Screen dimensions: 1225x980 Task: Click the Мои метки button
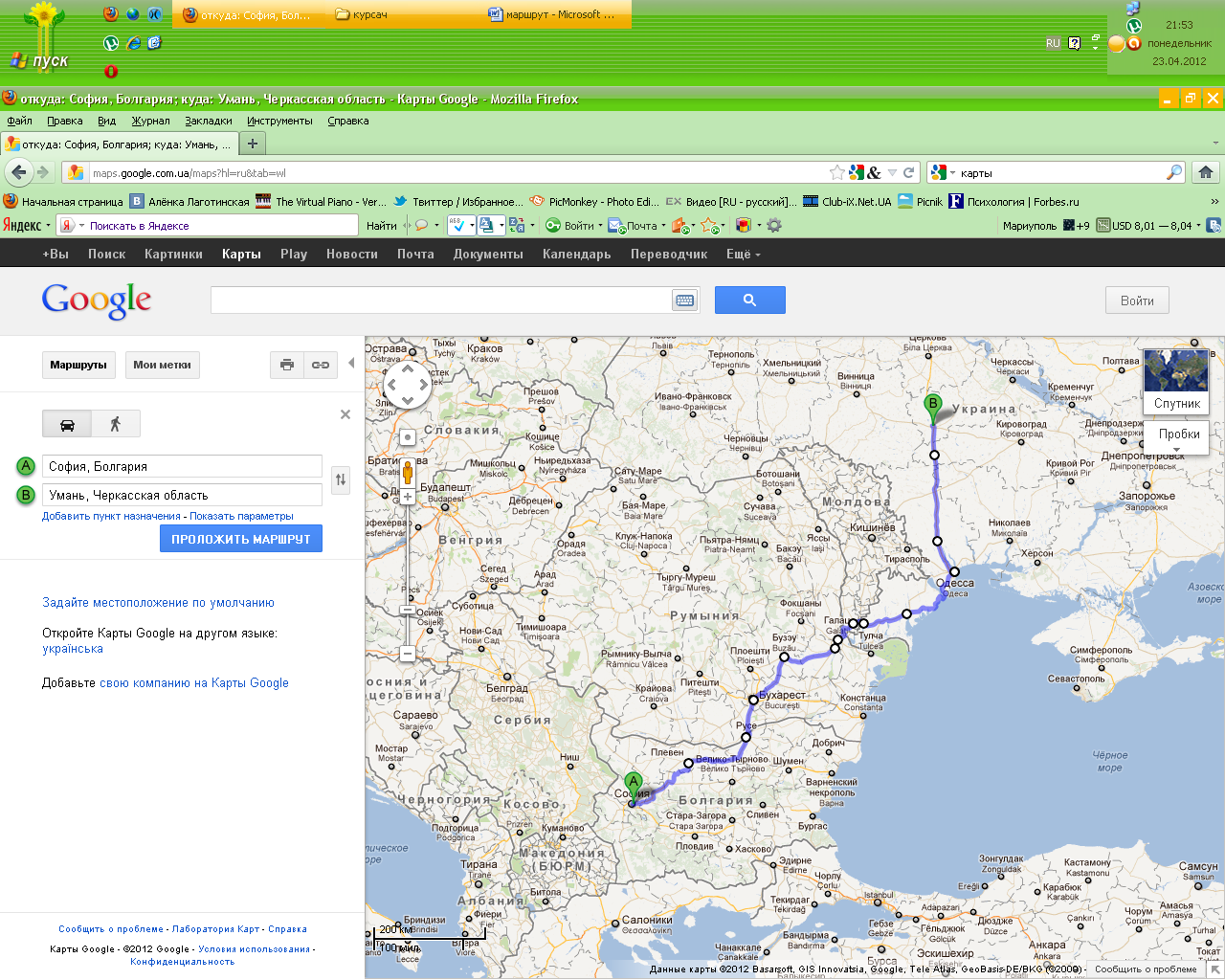pos(162,365)
